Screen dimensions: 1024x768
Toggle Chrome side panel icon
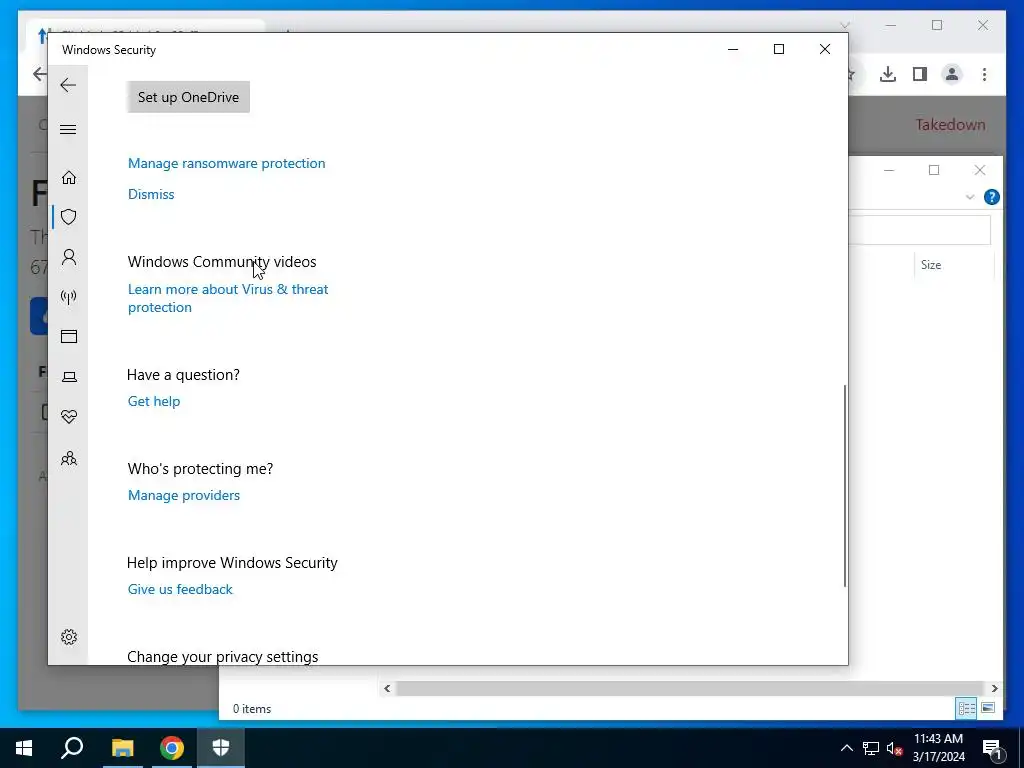point(920,74)
